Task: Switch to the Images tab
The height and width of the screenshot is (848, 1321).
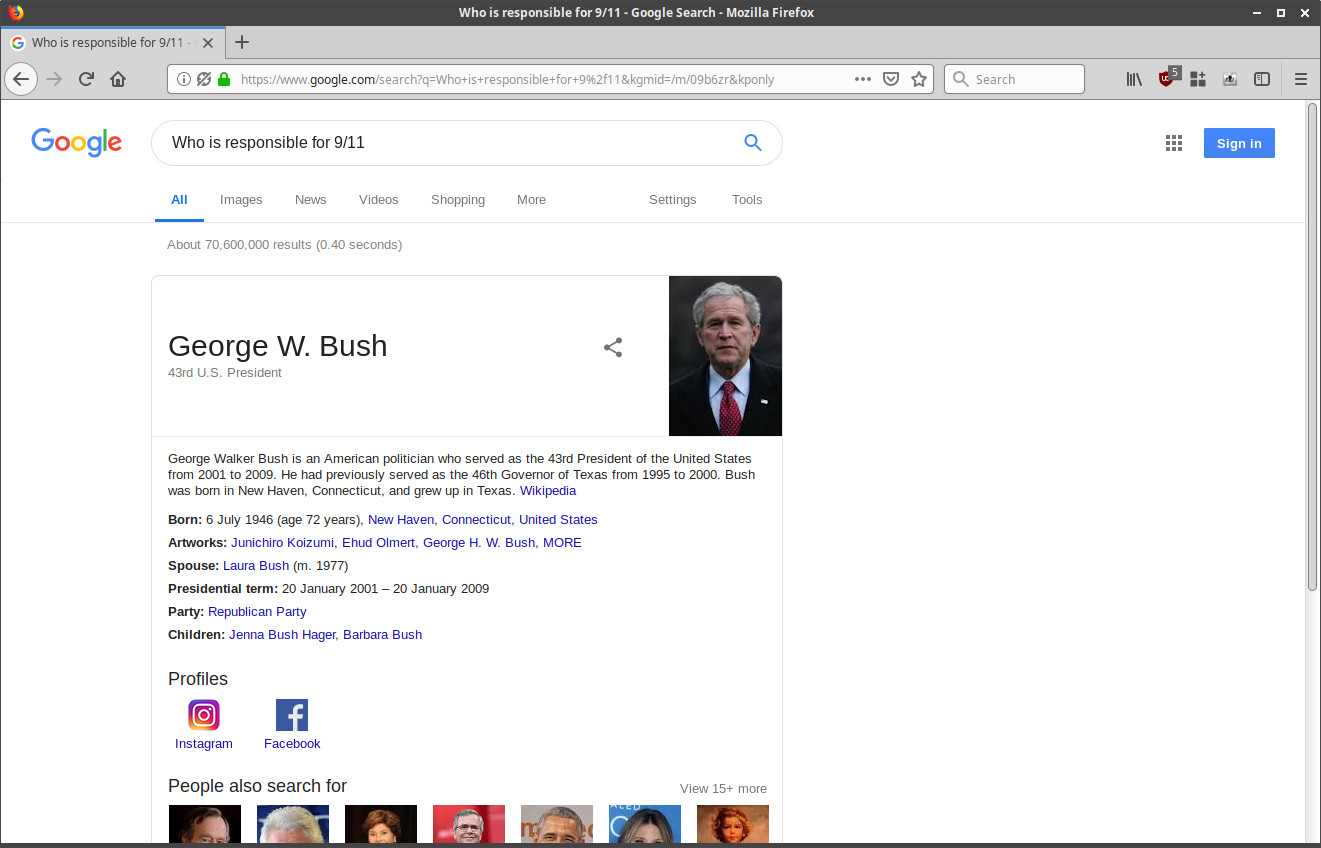Action: pos(241,200)
